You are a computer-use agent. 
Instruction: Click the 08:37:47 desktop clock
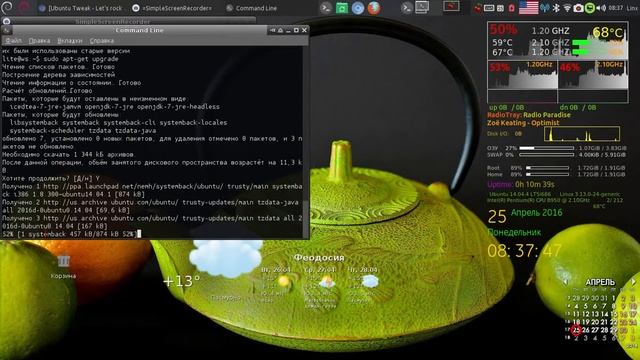pos(524,251)
